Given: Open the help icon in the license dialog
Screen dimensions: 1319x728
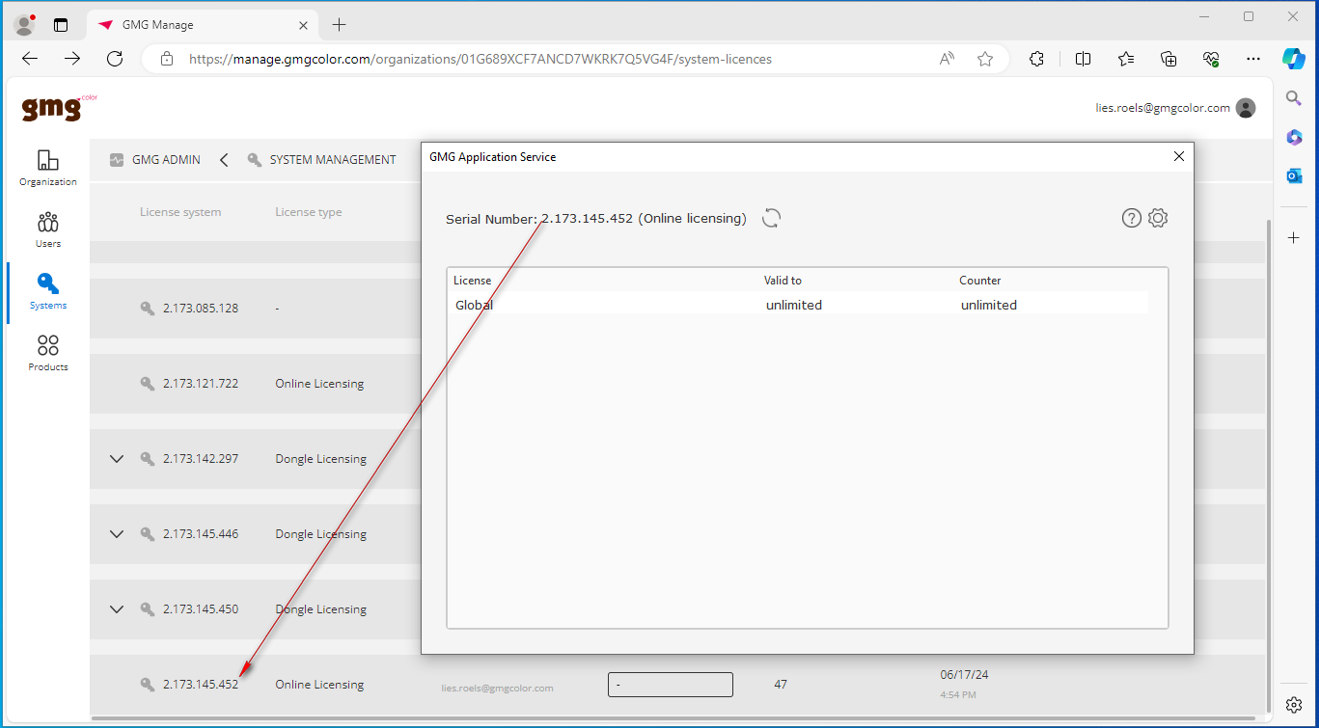Looking at the screenshot, I should tap(1131, 217).
